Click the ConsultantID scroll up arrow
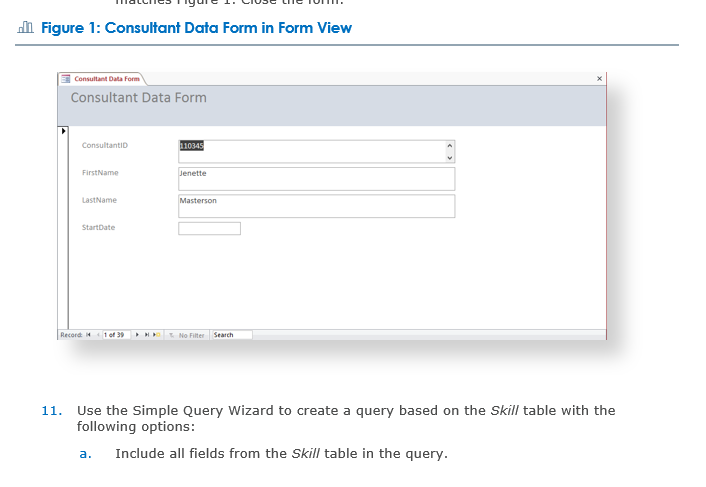This screenshot has width=706, height=487. click(x=449, y=145)
